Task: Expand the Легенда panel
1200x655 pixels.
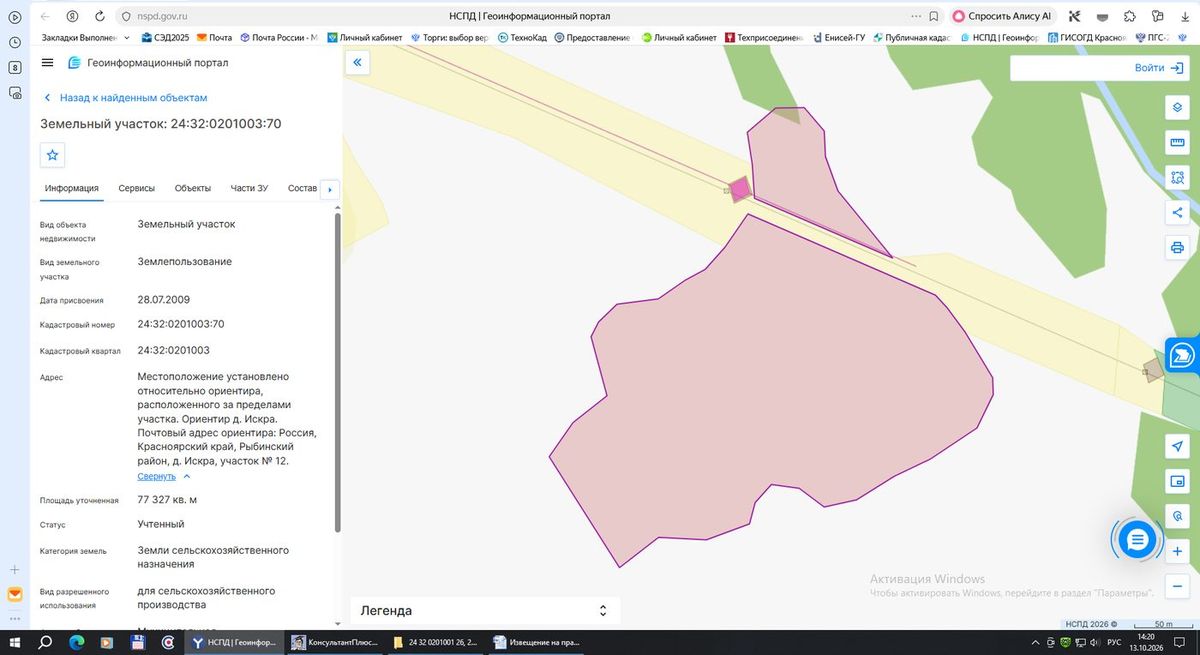Action: (485, 611)
